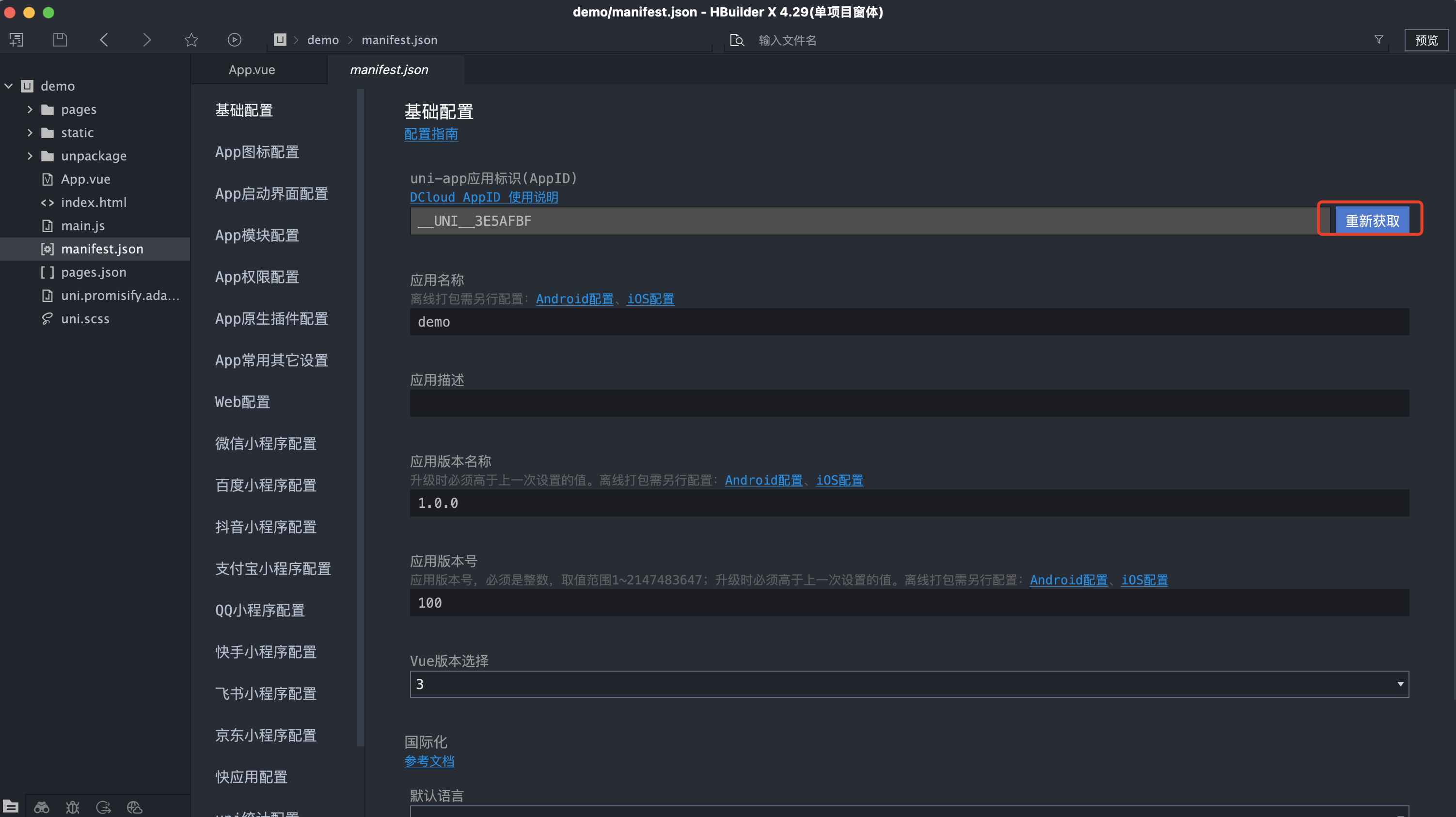Open the bug debug panel icon

tap(72, 807)
